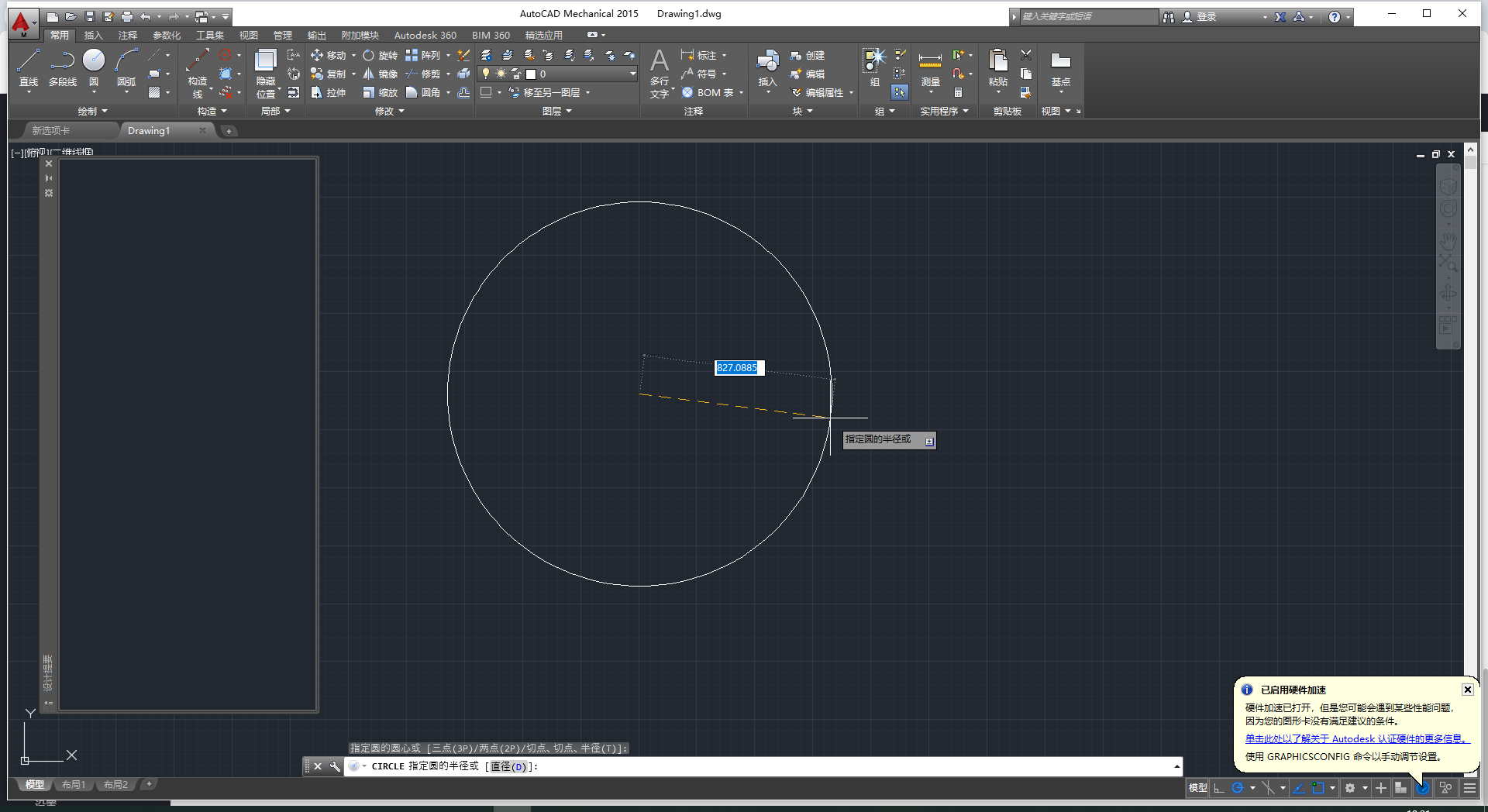Expand the Layers (图层) panel

556,111
